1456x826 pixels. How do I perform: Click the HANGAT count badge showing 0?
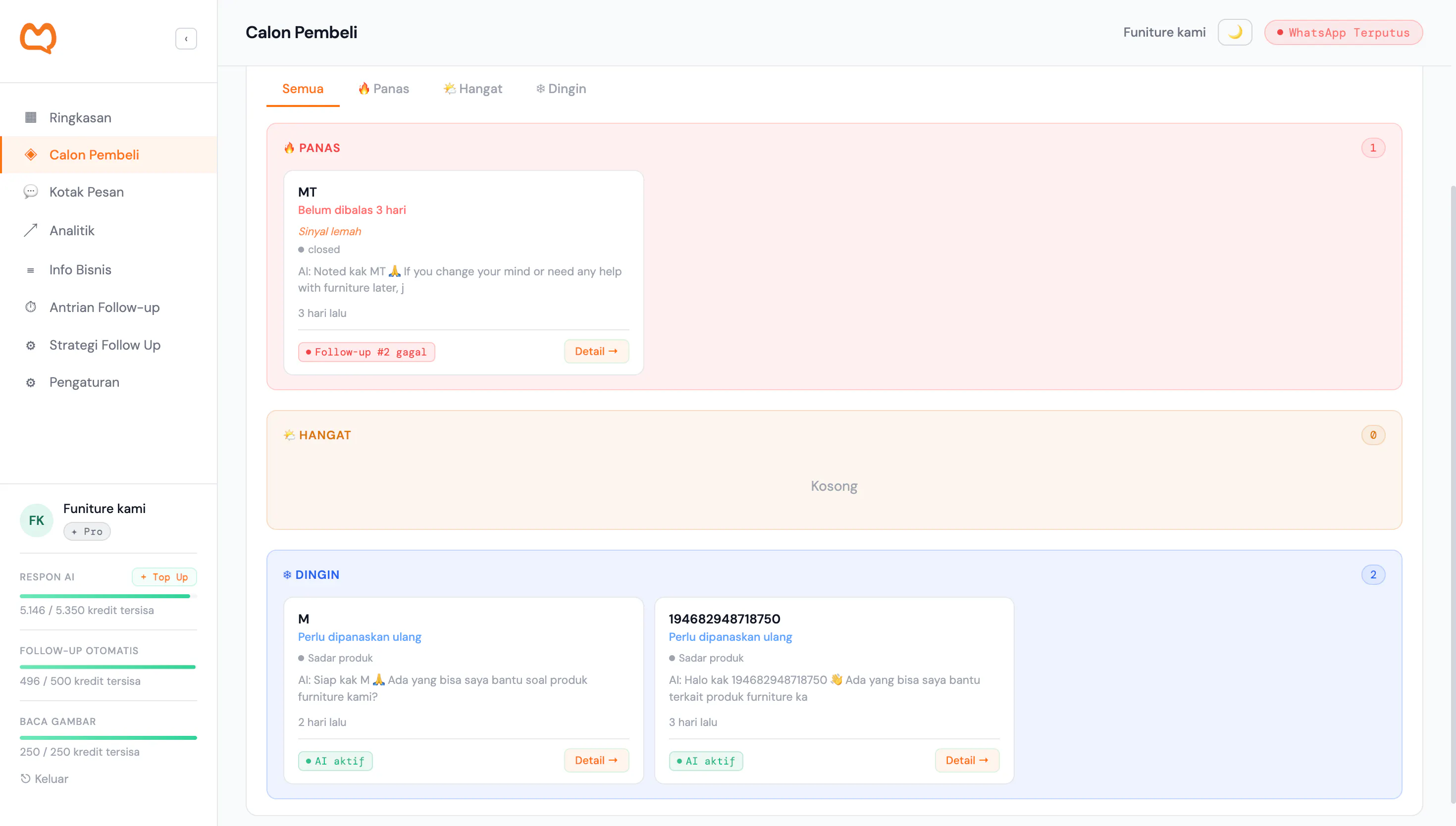(1373, 435)
